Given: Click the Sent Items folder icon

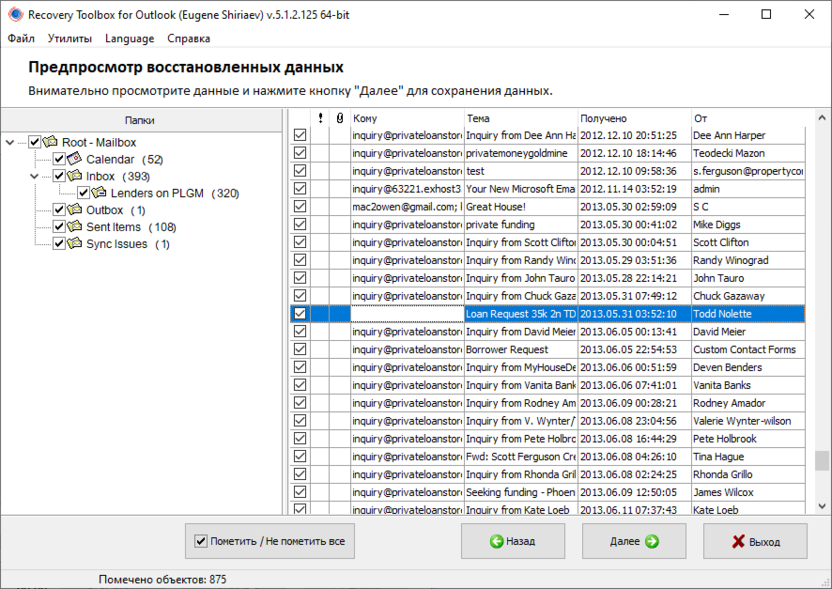Looking at the screenshot, I should click(74, 227).
